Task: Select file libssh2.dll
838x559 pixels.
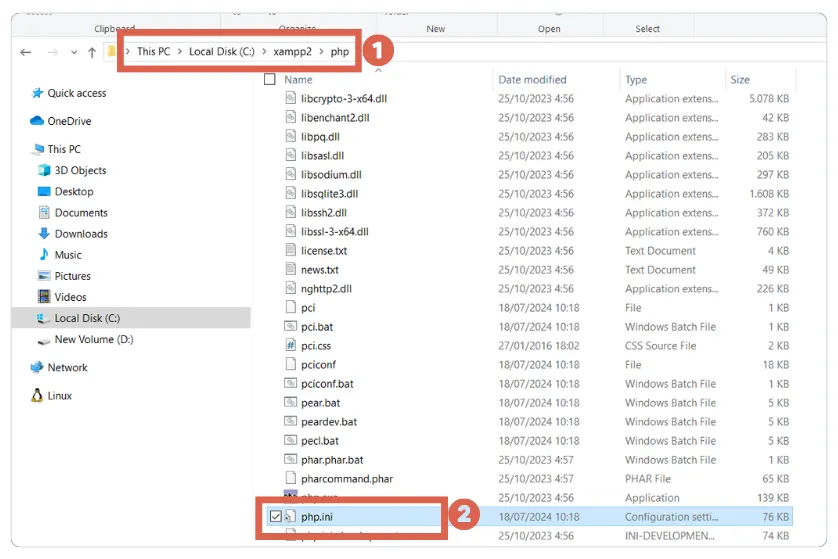Action: coord(324,213)
